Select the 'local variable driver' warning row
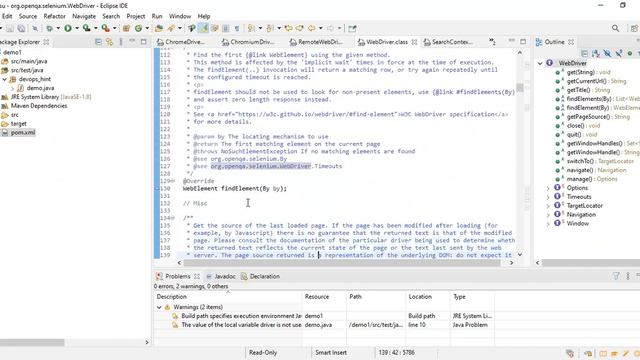Screen dimensions: 640x360 pyautogui.click(x=324, y=325)
